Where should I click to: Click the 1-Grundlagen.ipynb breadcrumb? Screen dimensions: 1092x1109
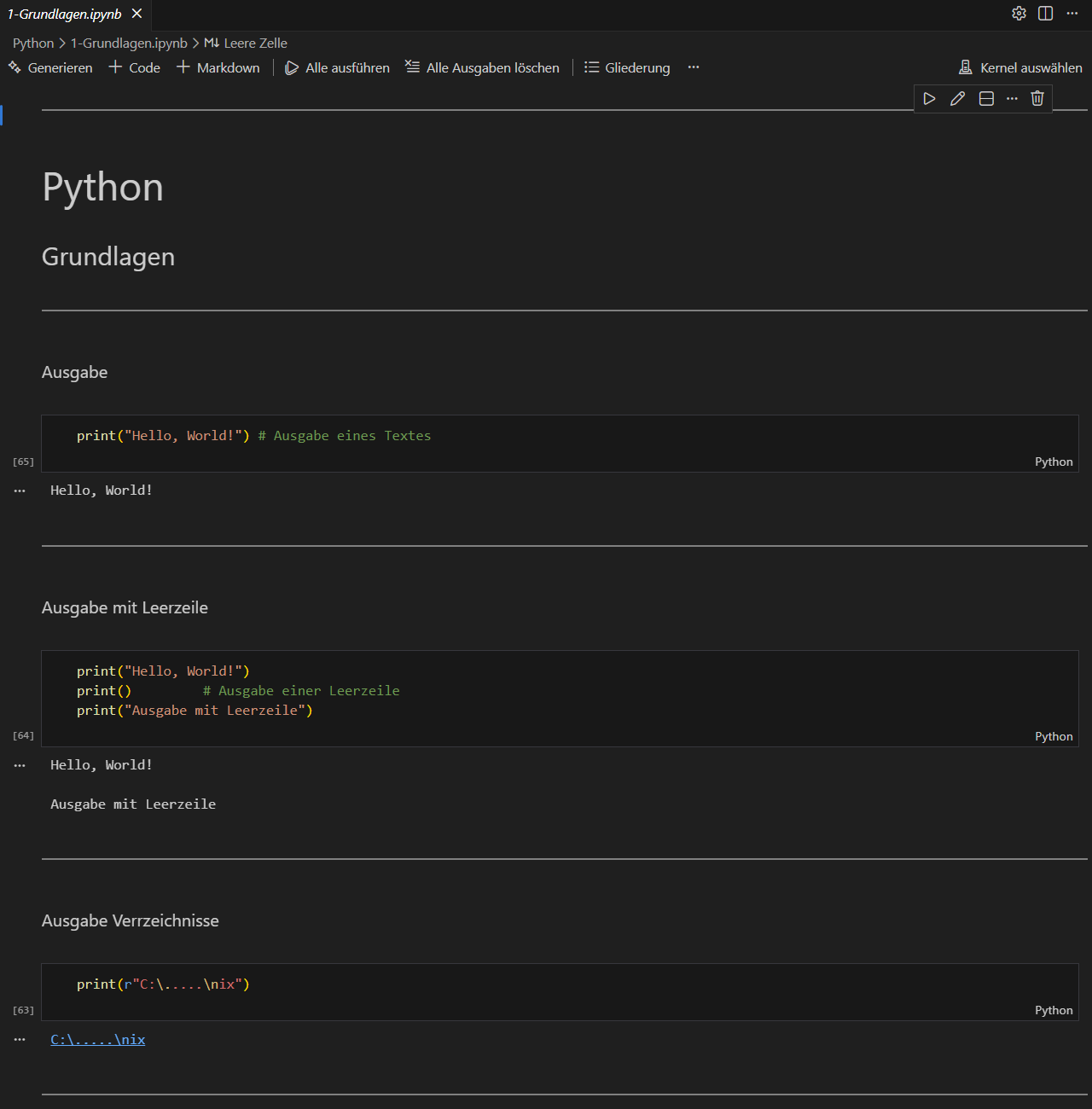129,43
